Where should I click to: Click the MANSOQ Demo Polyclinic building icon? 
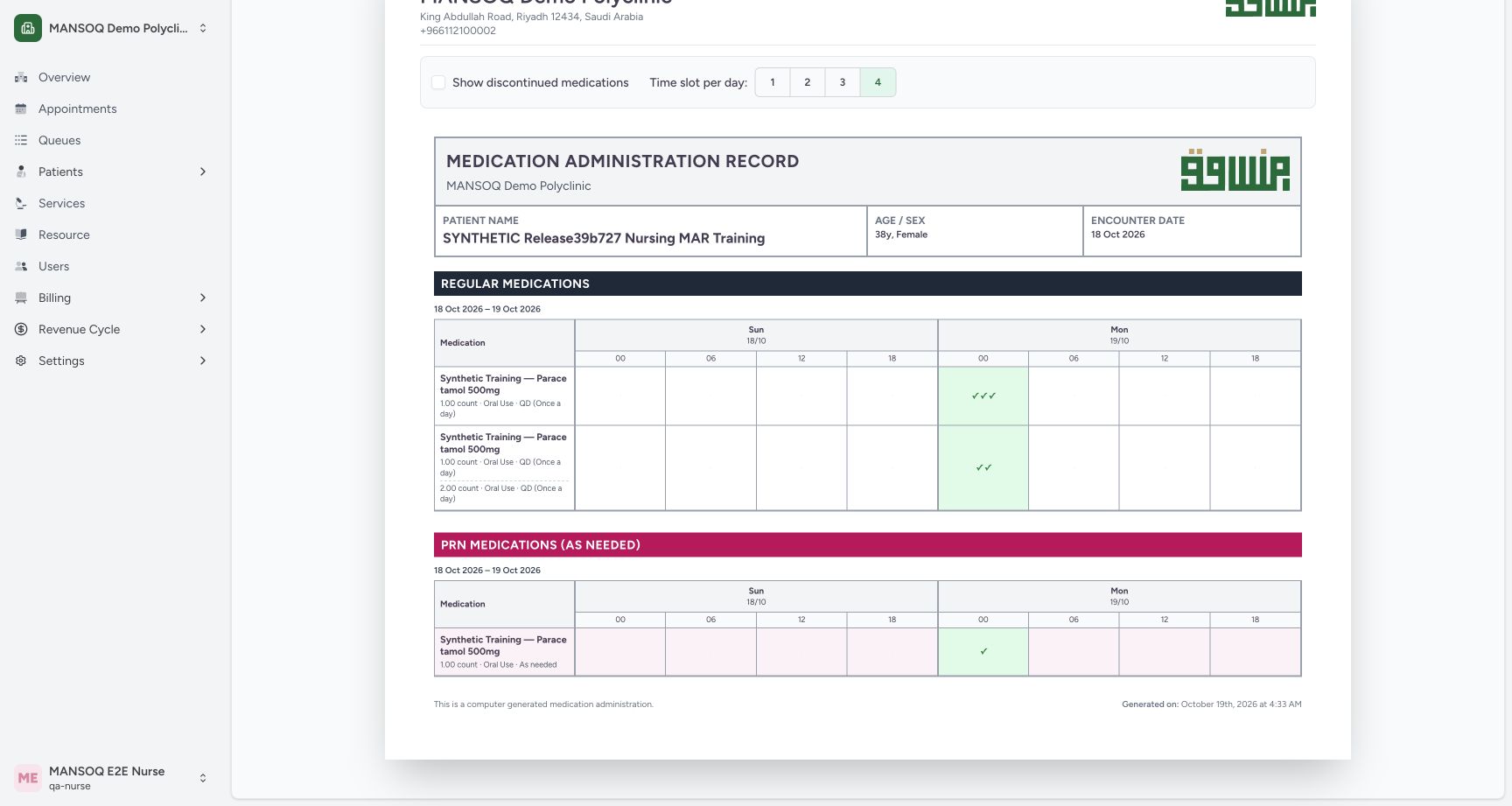(x=28, y=28)
